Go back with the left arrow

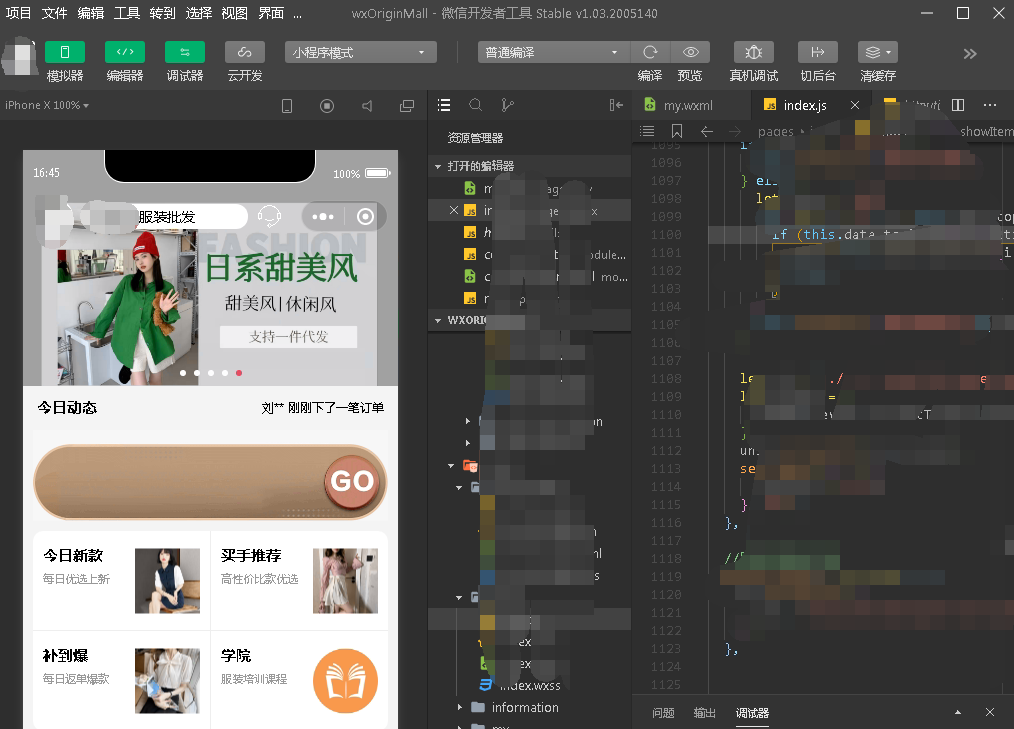(707, 131)
